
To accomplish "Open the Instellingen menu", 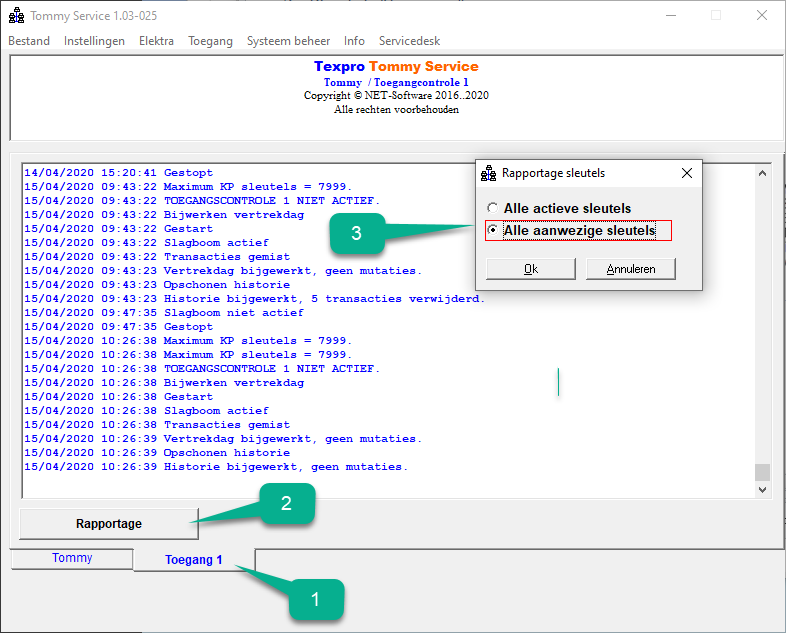I will coord(94,41).
